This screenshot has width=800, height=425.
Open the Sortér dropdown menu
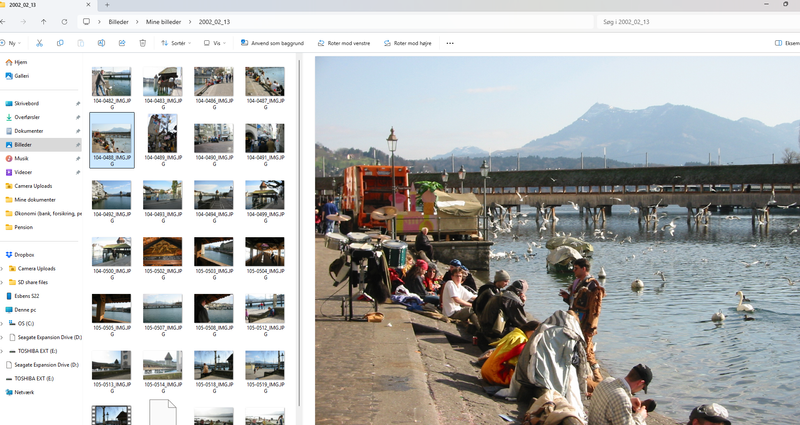176,43
